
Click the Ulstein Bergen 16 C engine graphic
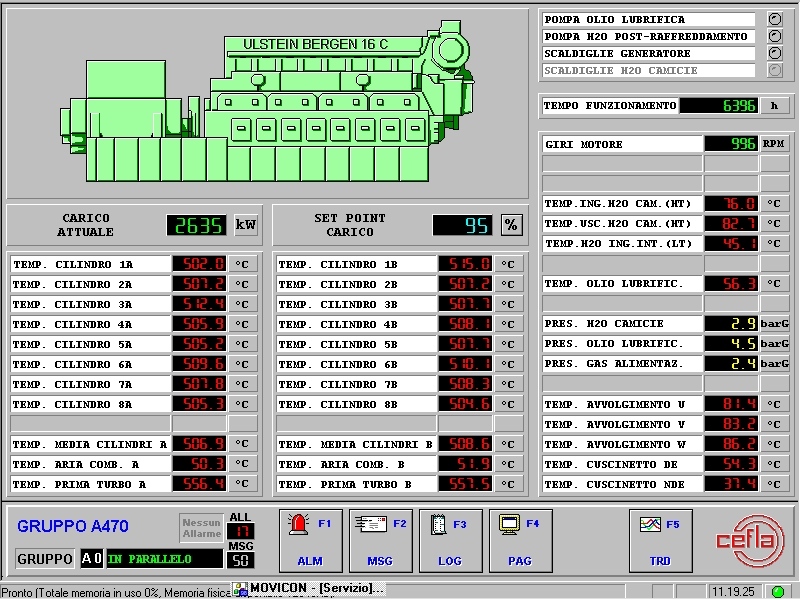[x=267, y=102]
